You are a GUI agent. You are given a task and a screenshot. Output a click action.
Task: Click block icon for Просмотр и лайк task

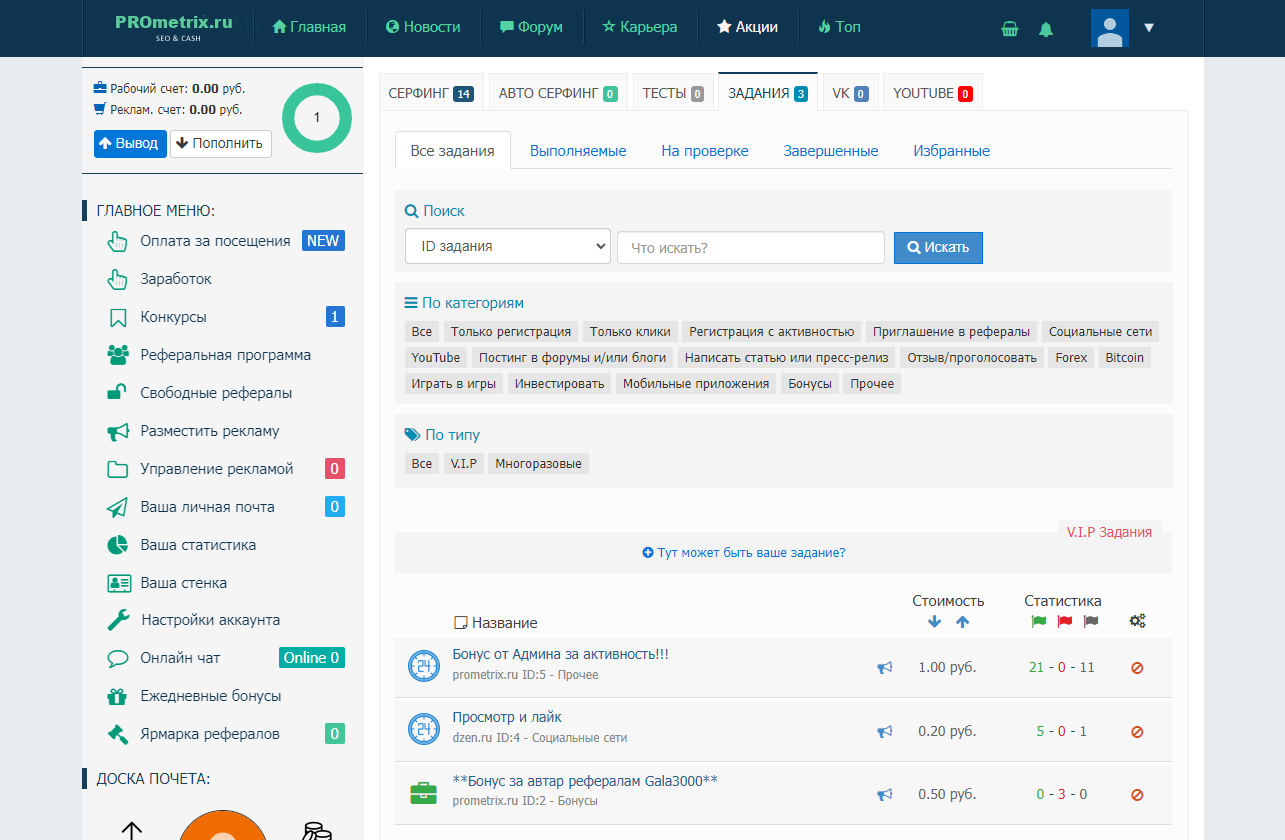coord(1137,732)
